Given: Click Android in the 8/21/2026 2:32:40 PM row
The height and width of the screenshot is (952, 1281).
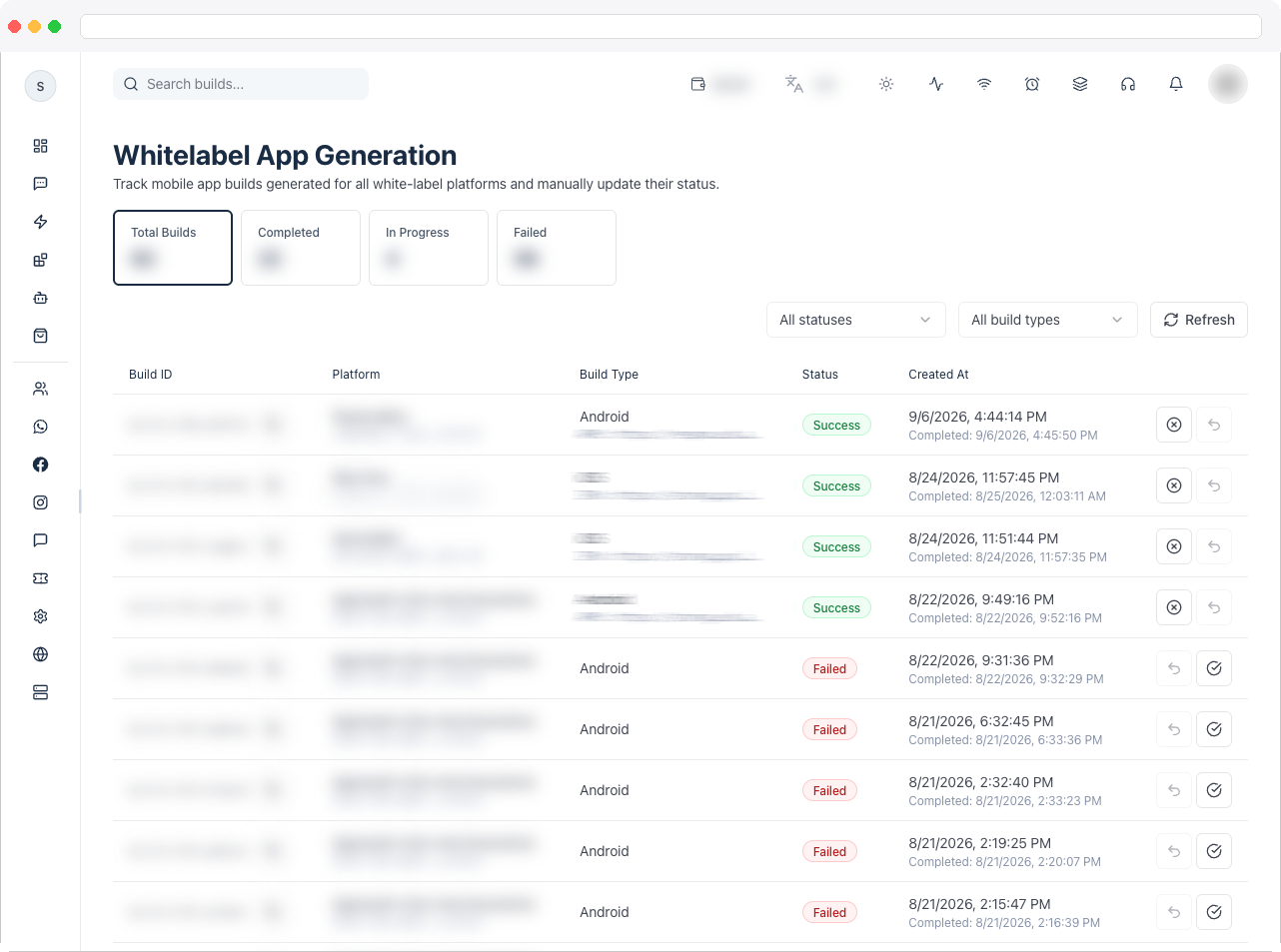Looking at the screenshot, I should (605, 790).
